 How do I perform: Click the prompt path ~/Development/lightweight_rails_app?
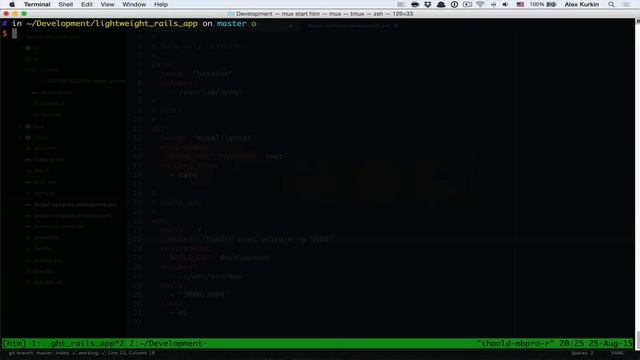(112, 24)
